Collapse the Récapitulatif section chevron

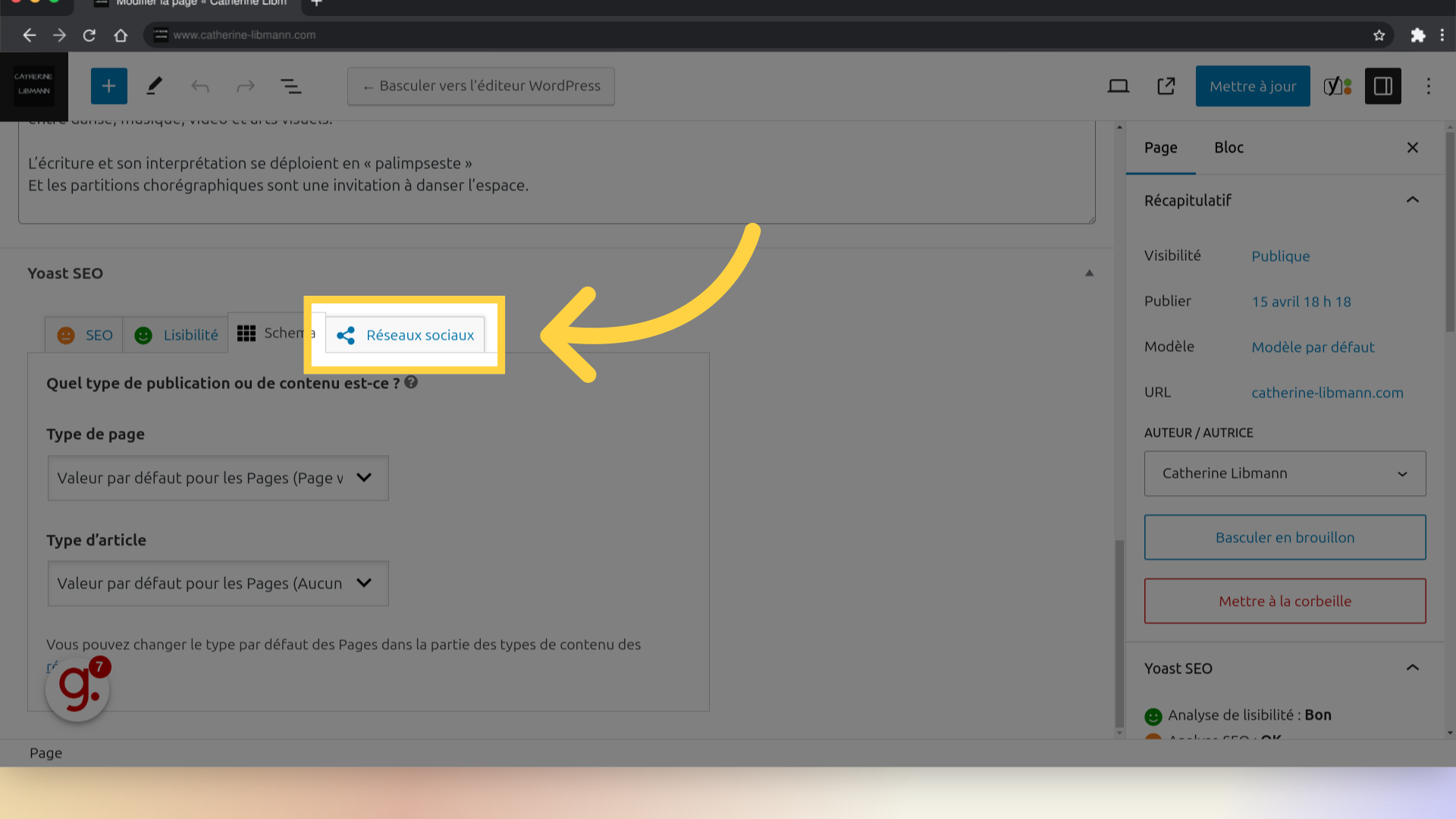tap(1413, 200)
